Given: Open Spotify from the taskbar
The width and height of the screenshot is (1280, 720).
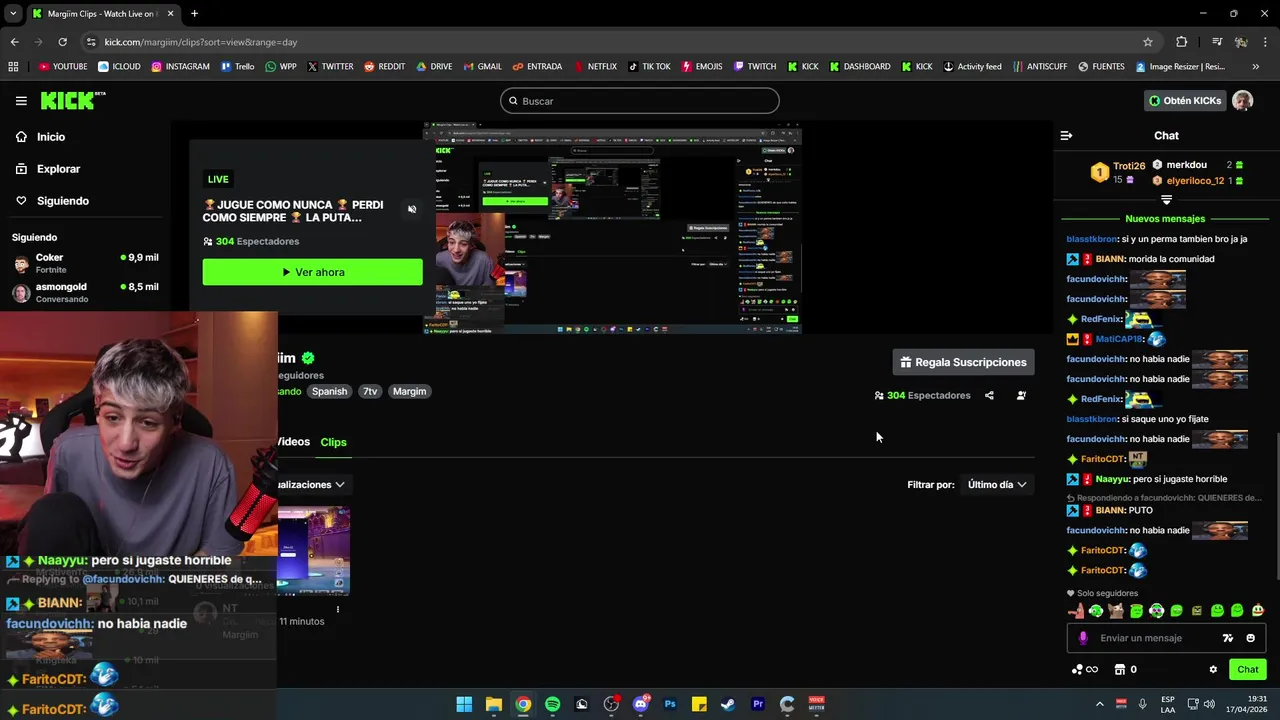Looking at the screenshot, I should pyautogui.click(x=552, y=704).
